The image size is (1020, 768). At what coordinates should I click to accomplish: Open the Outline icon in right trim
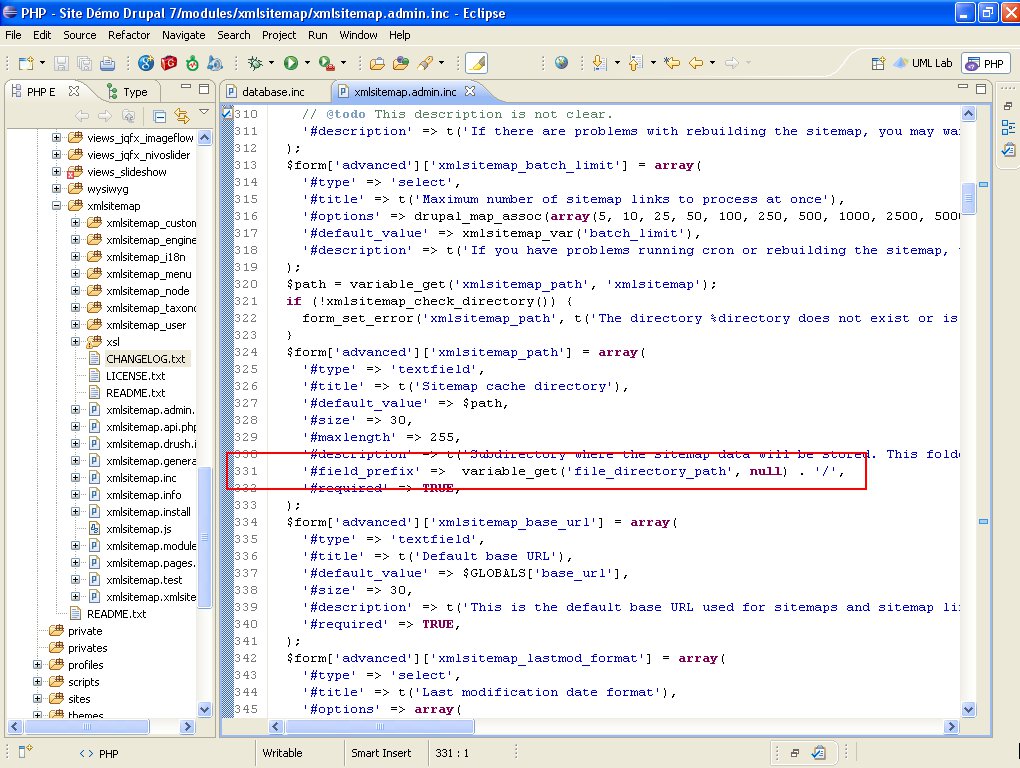point(1008,127)
